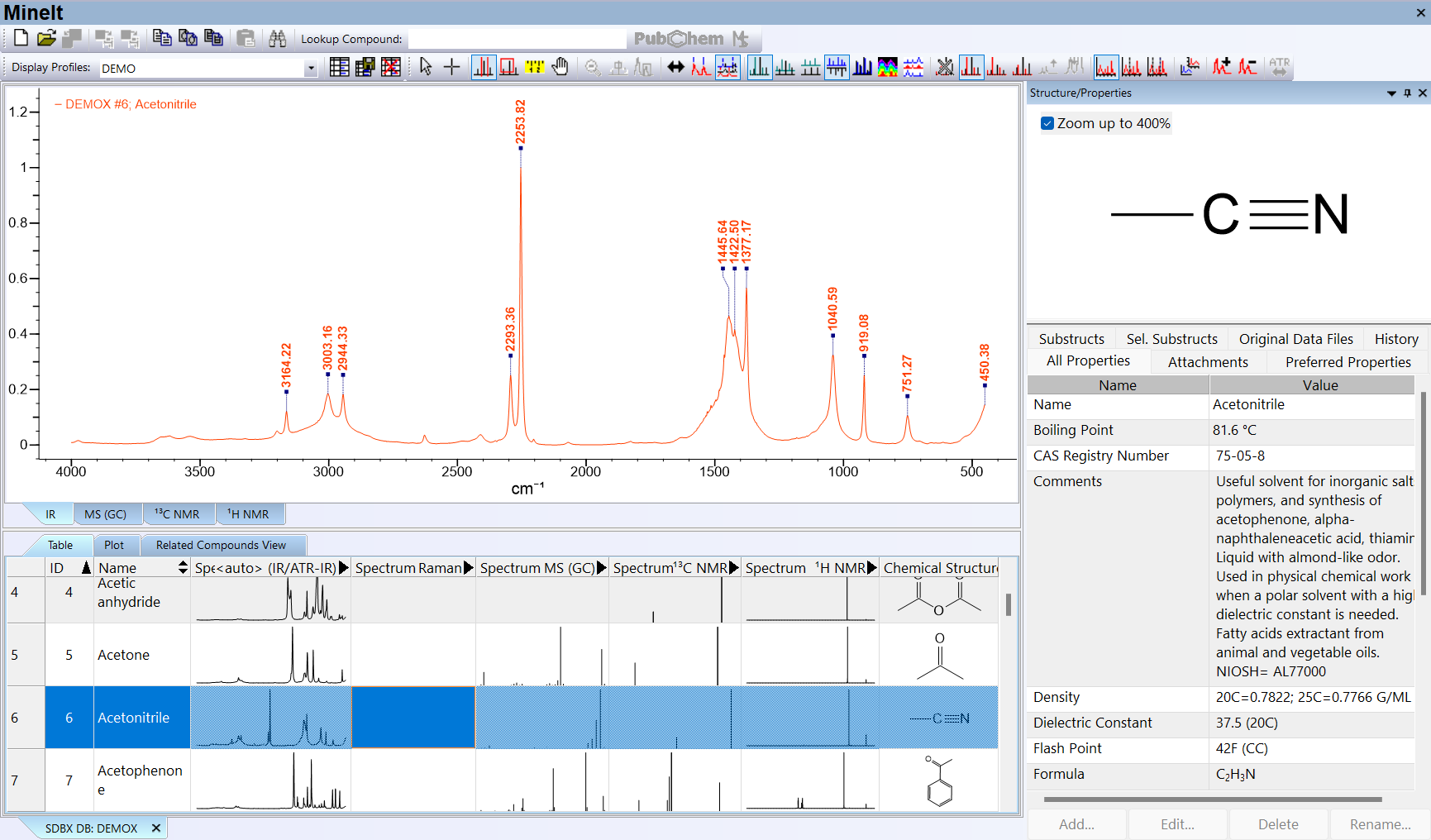Switch to the MS (GC) spectrum tab
This screenshot has width=1431, height=840.
click(106, 514)
